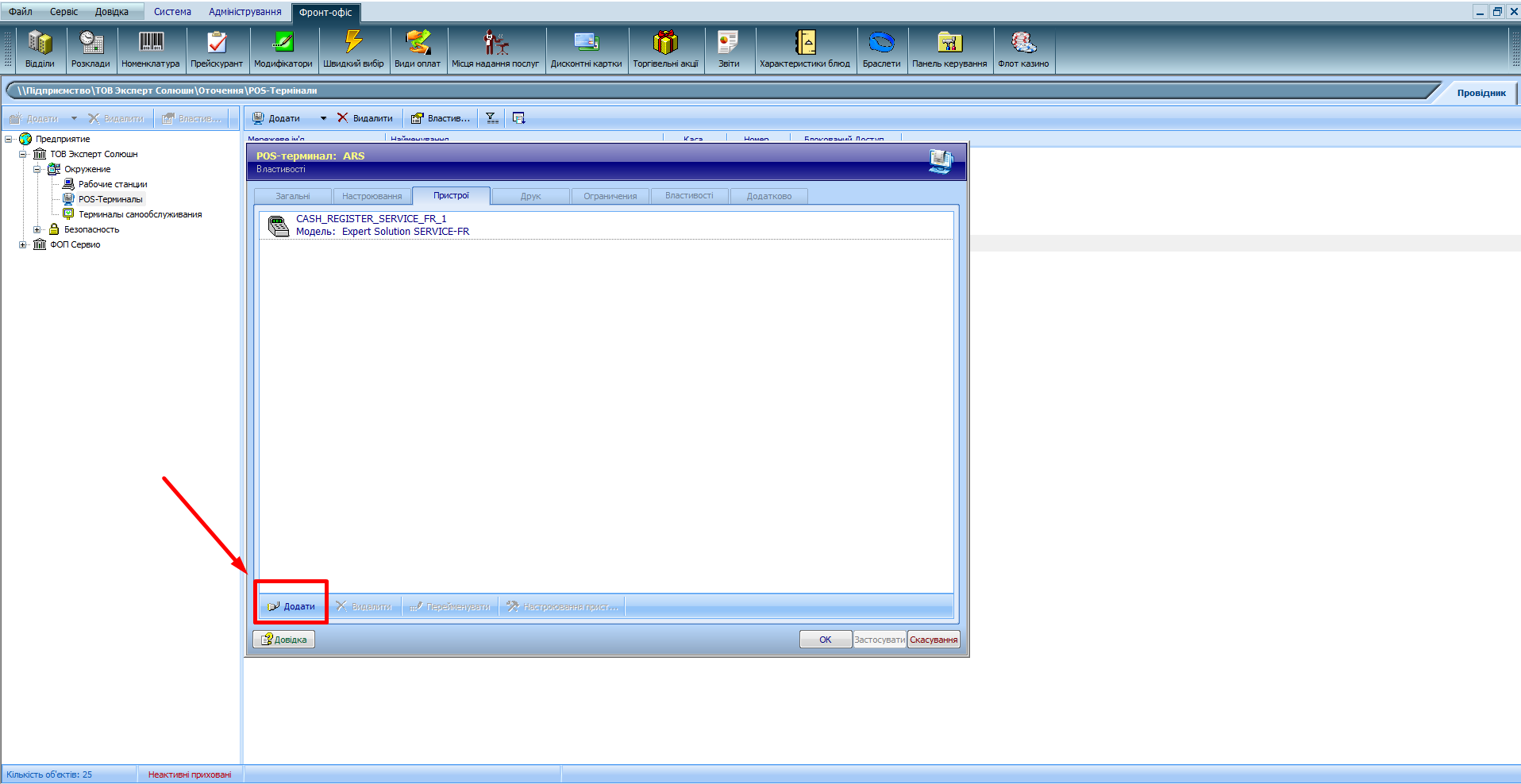Viewport: 1521px width, 784px height.
Task: Expand the ФОП Сервио tree node
Action: [23, 244]
